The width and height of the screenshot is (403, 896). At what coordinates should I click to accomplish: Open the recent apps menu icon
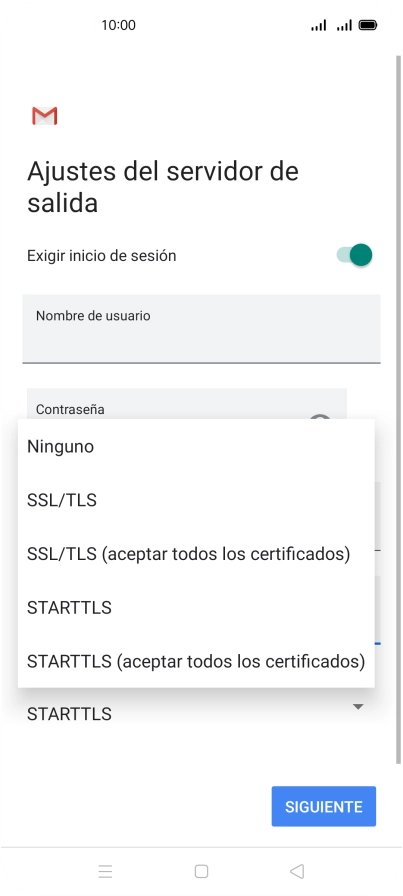tap(105, 871)
